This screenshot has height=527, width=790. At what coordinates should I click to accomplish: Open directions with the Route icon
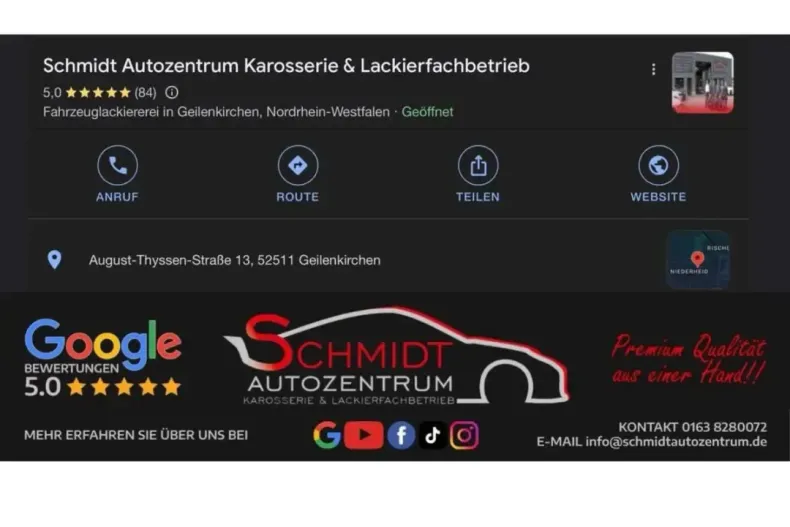click(x=298, y=165)
